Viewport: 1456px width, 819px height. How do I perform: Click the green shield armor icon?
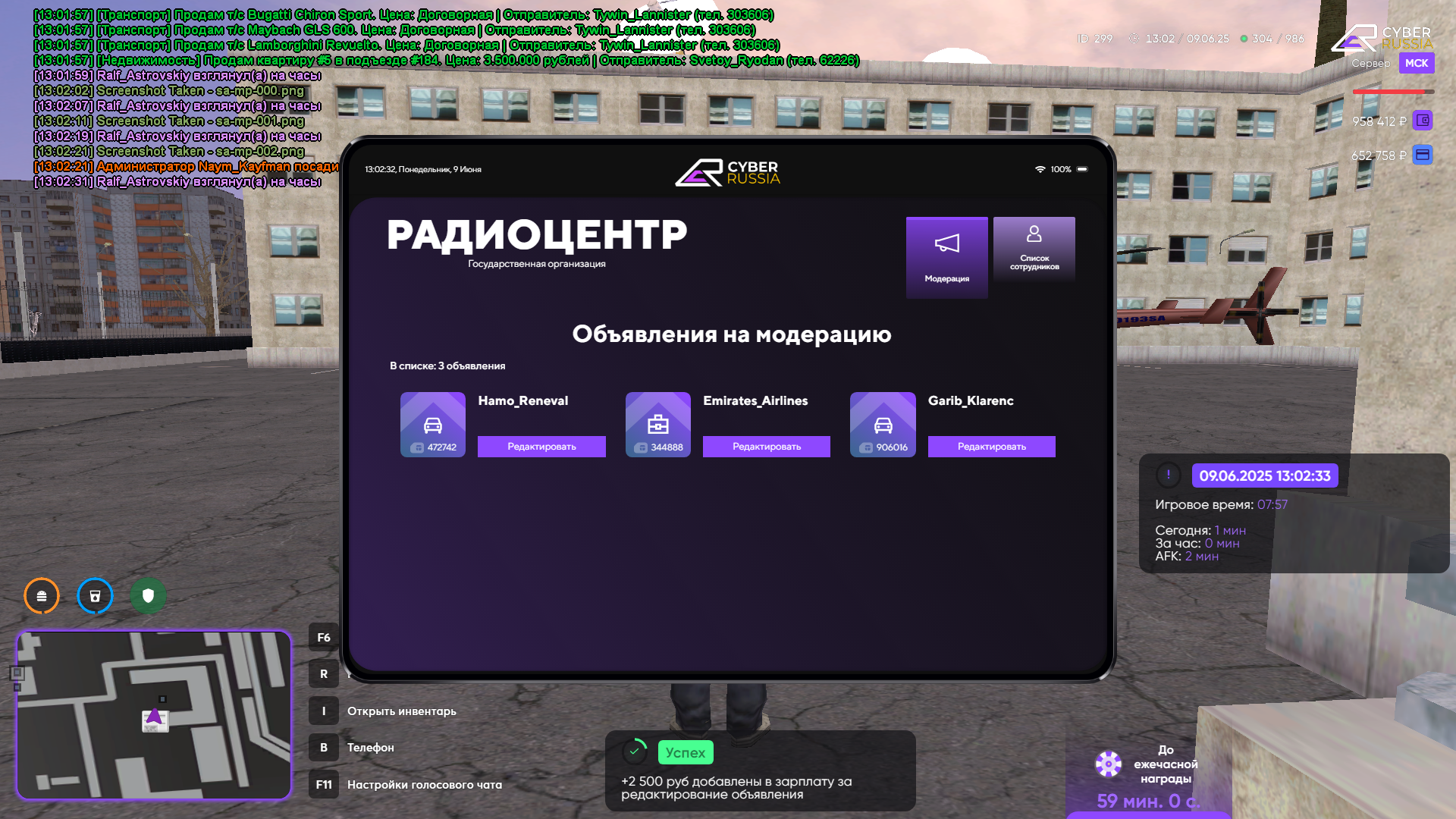tap(148, 596)
